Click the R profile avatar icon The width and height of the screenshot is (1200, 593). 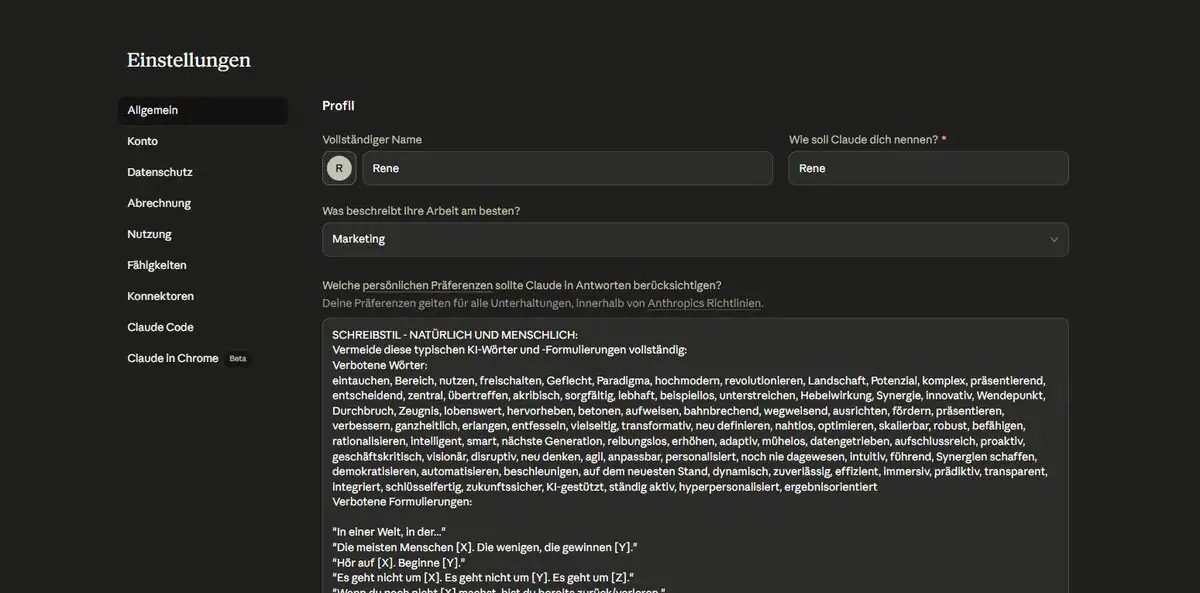click(339, 168)
